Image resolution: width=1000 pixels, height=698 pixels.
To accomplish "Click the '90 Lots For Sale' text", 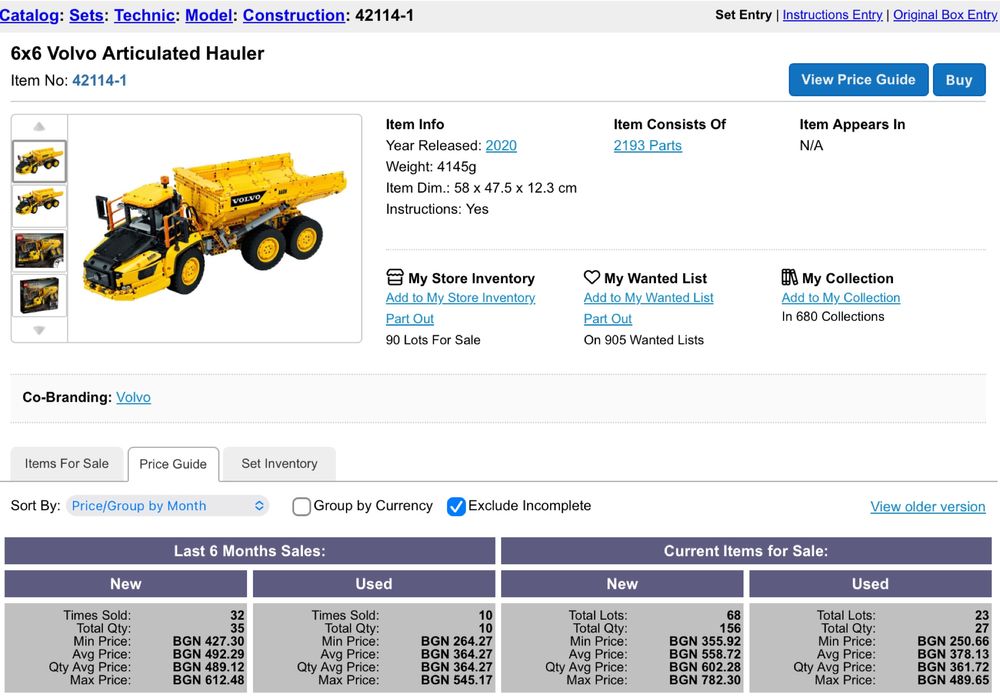I will coord(433,340).
